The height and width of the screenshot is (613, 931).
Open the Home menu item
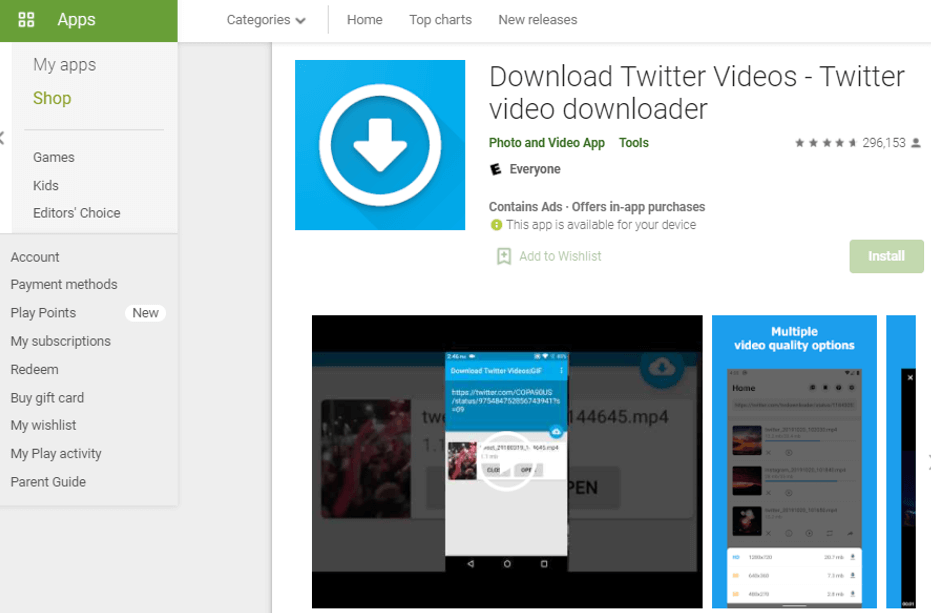(x=364, y=19)
